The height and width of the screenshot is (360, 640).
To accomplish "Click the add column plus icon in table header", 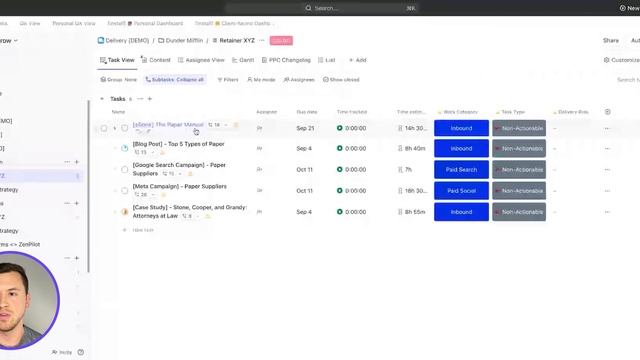I will 607,112.
